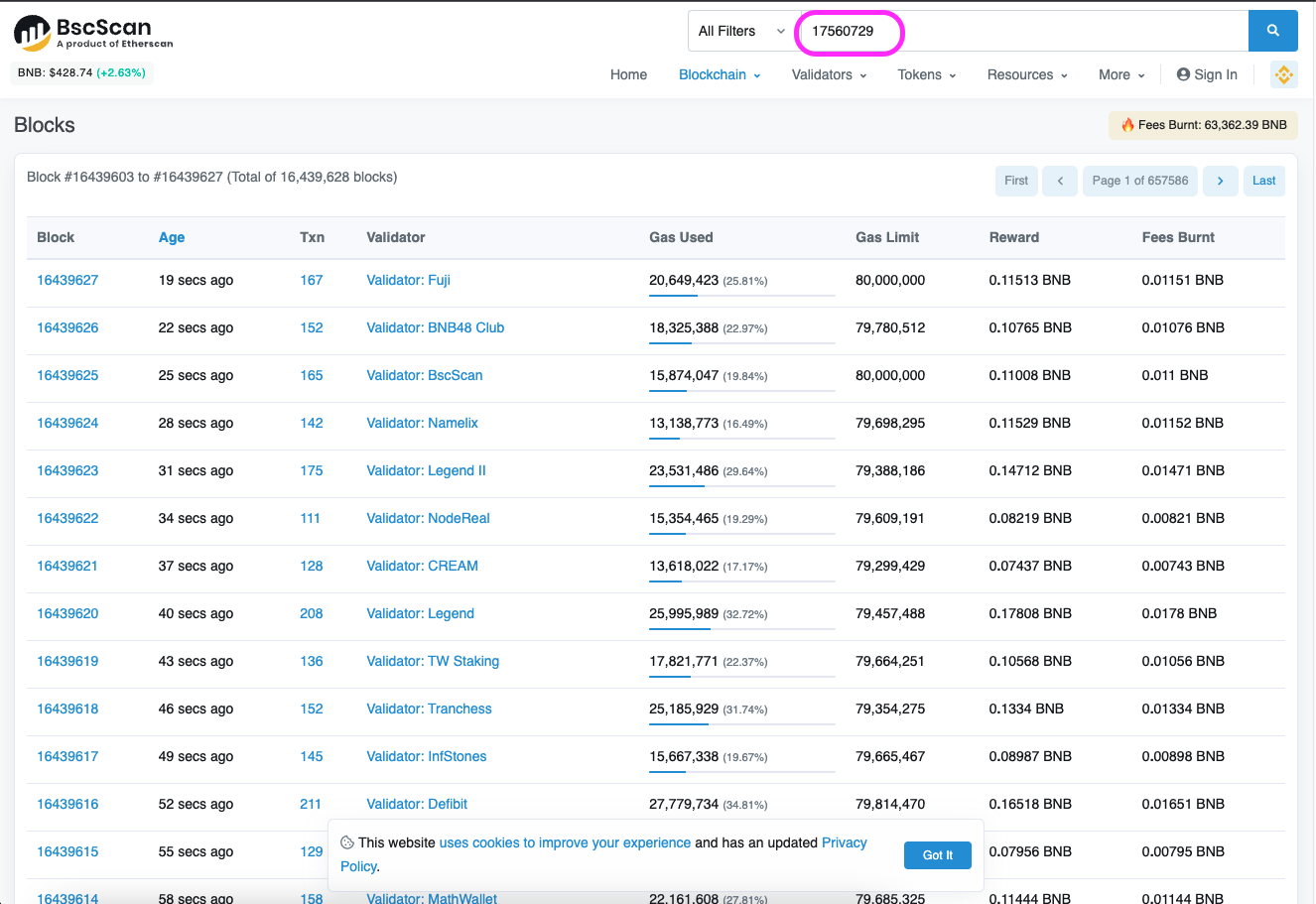Expand the Blockchain menu

click(x=720, y=74)
